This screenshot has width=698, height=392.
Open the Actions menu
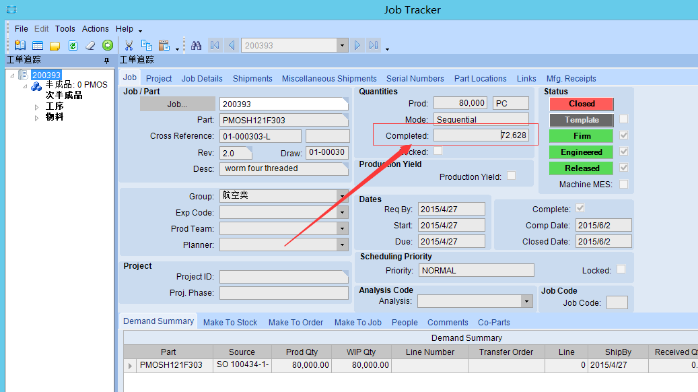(95, 29)
